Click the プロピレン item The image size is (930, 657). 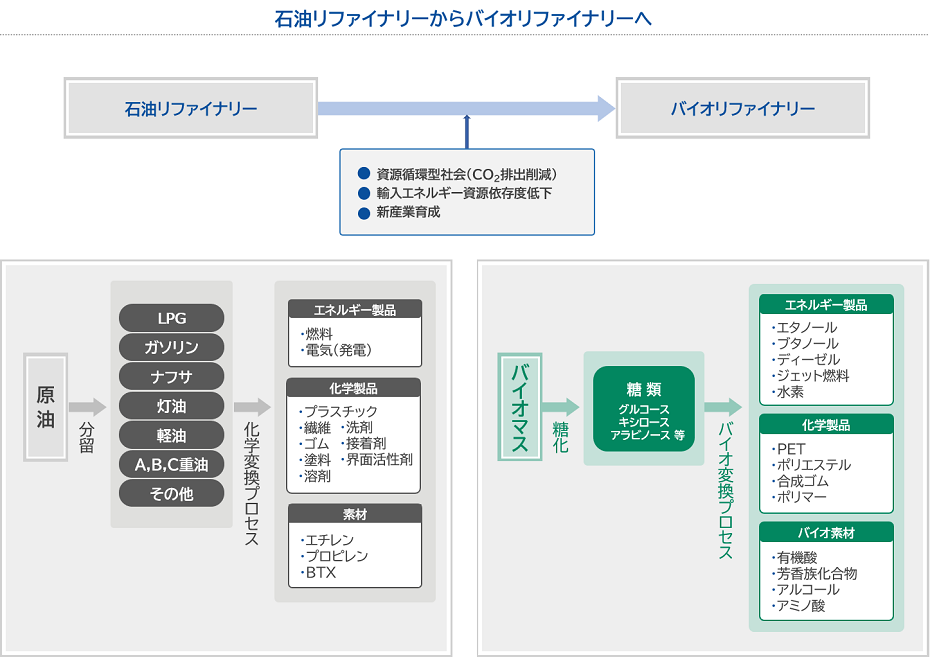coord(335,556)
